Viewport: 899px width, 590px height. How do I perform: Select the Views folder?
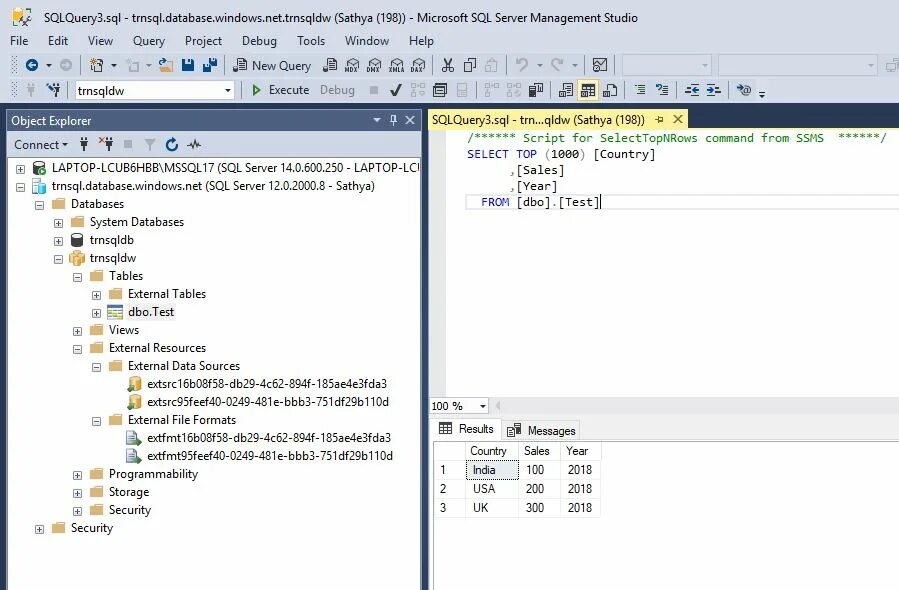point(124,330)
